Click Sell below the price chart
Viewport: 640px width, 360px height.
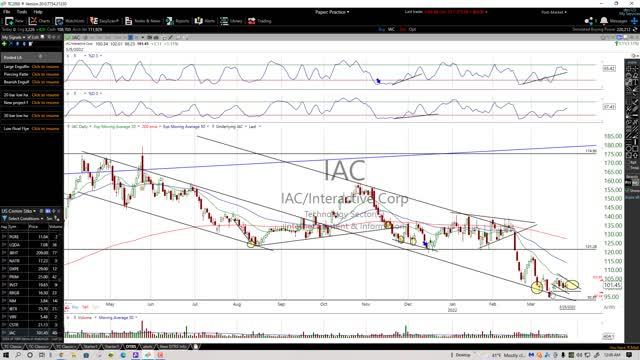(85, 307)
